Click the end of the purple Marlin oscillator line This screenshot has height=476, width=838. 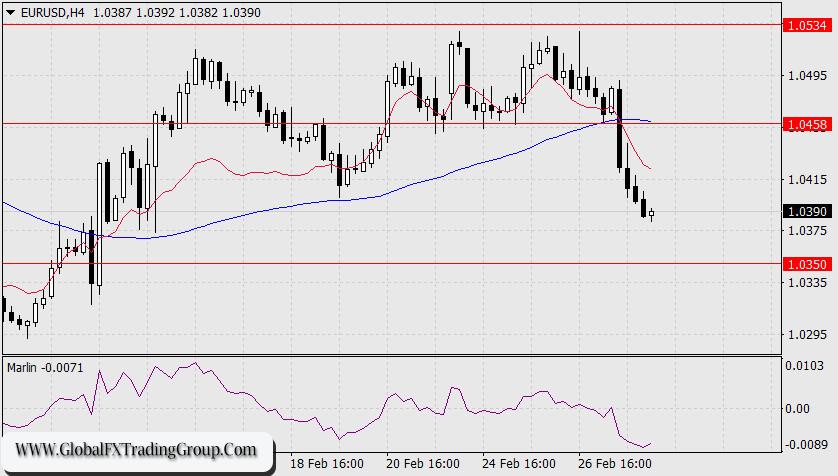click(x=650, y=443)
